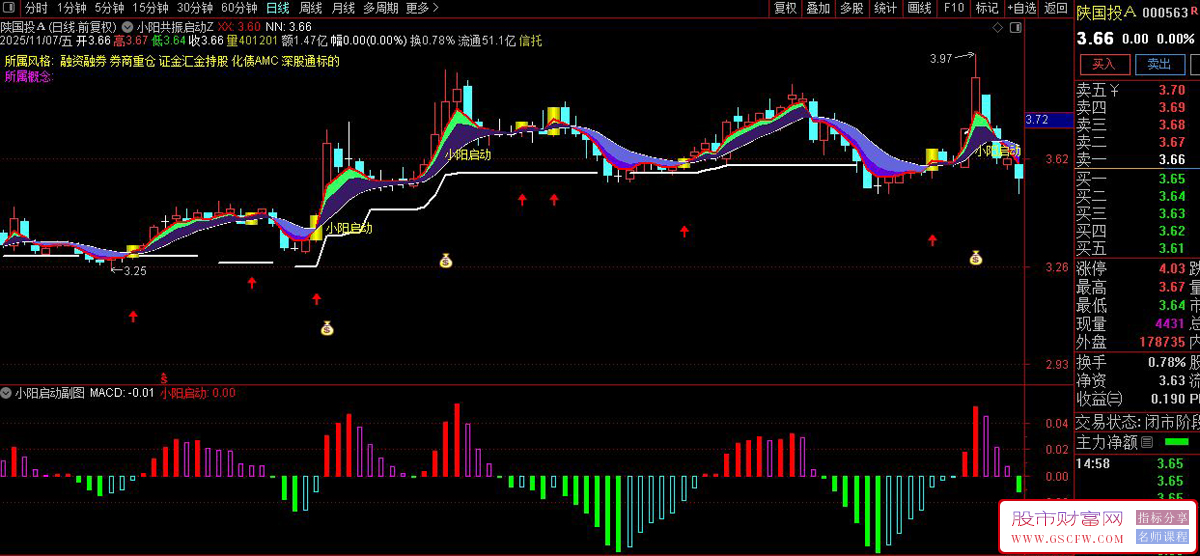Click the red 买入 buy button
The width and height of the screenshot is (1200, 556).
(1104, 64)
